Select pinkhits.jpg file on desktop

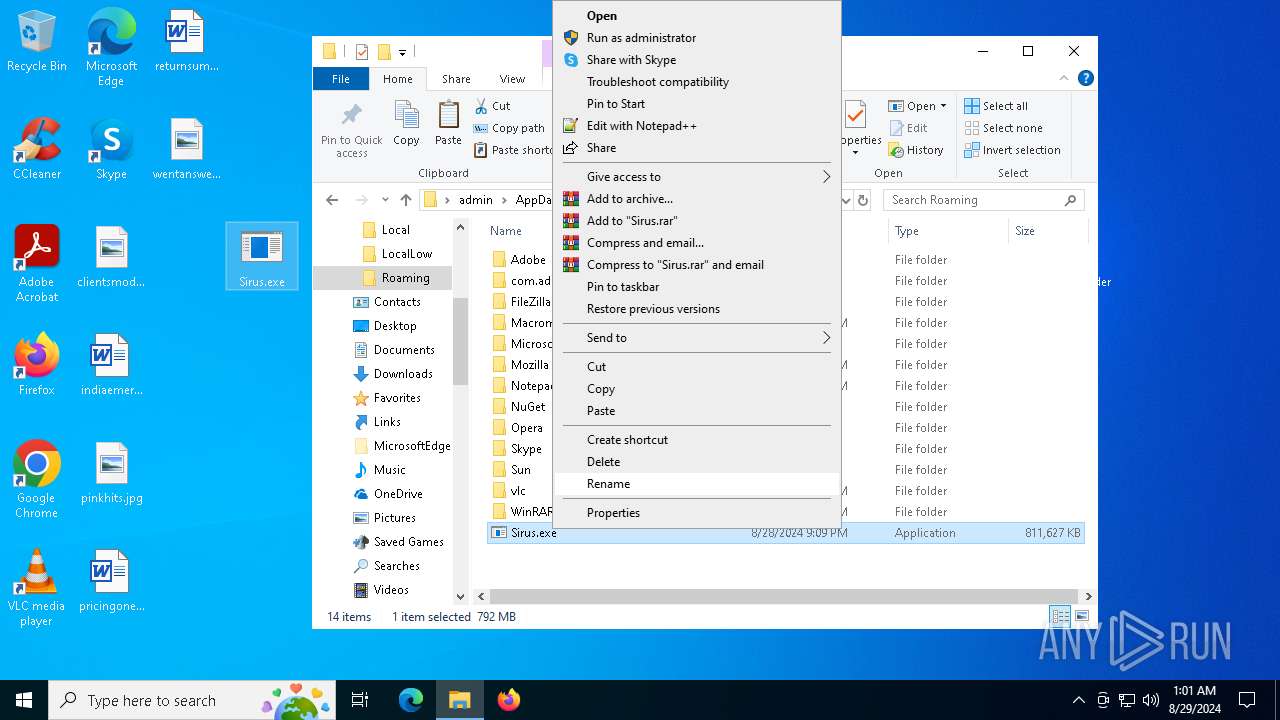pos(112,473)
